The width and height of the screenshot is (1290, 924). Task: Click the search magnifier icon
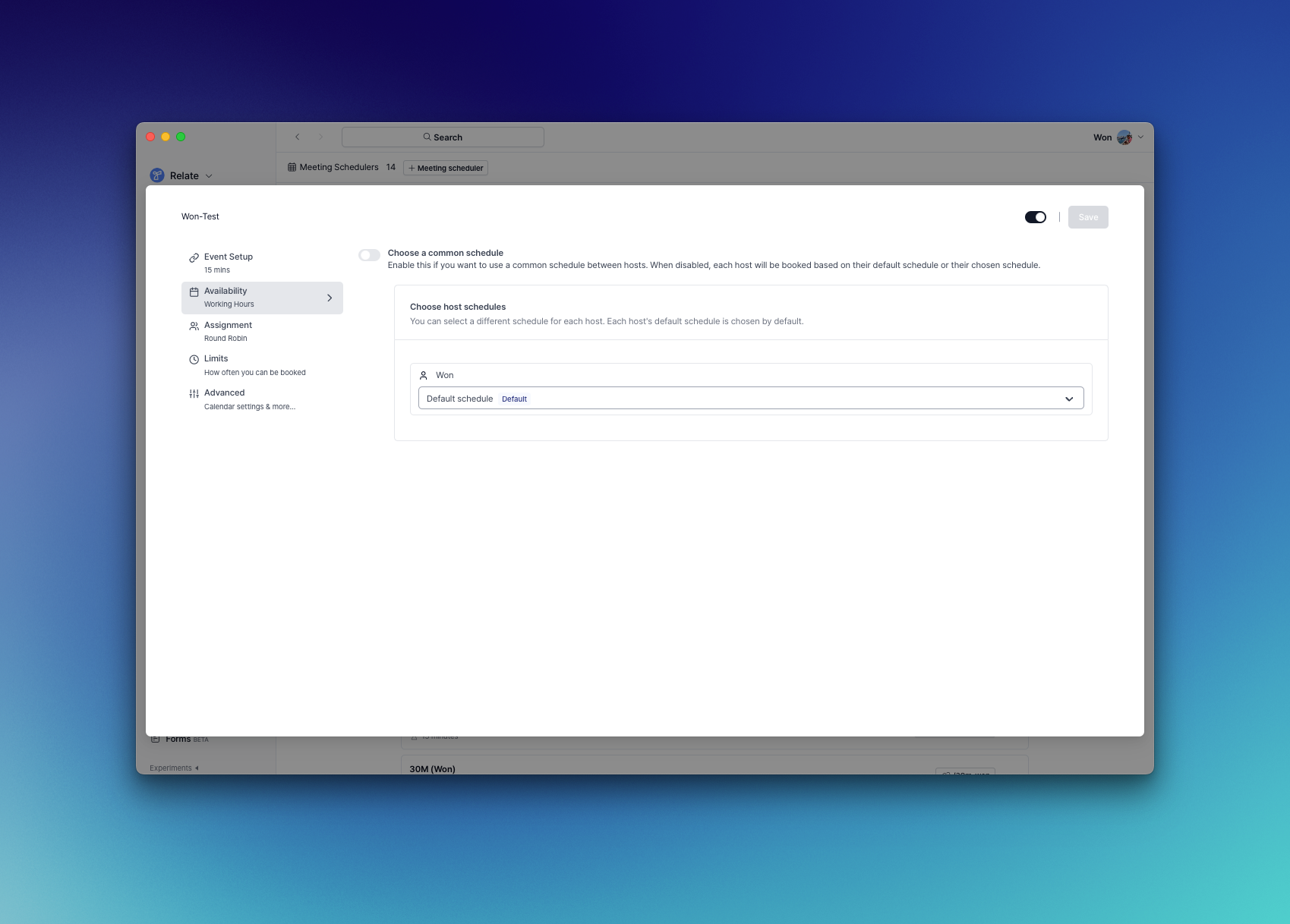coord(427,137)
